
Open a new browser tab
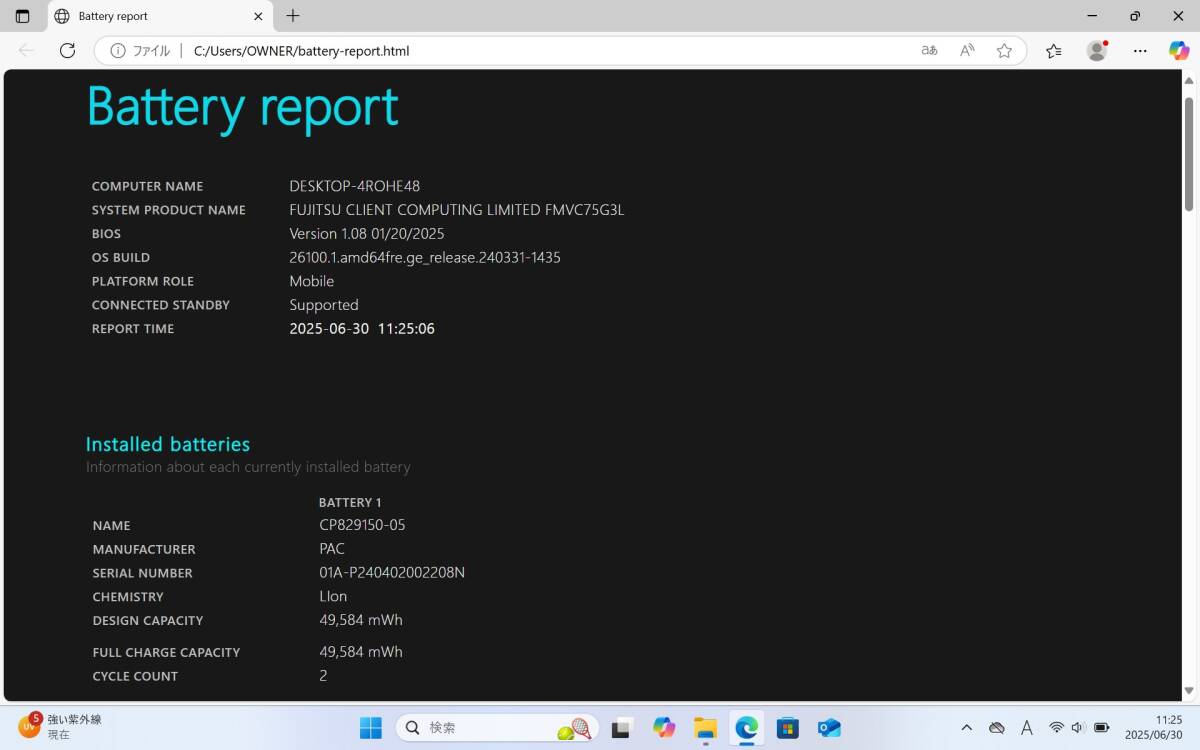tap(293, 16)
